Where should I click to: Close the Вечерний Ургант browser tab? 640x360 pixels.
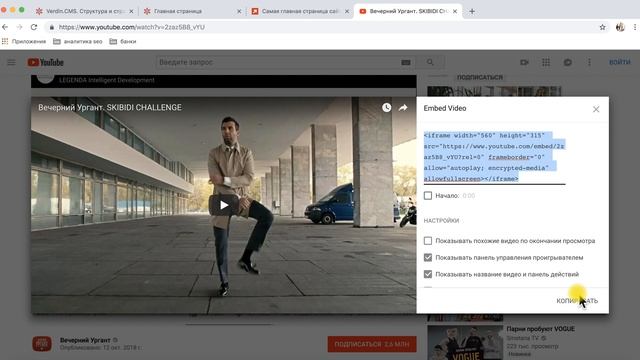tap(455, 11)
